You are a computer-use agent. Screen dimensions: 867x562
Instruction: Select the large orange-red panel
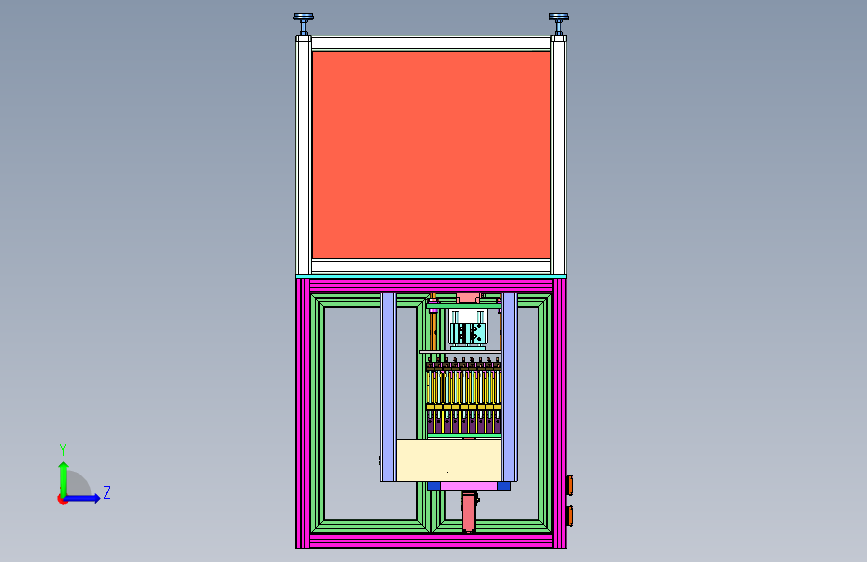point(431,154)
